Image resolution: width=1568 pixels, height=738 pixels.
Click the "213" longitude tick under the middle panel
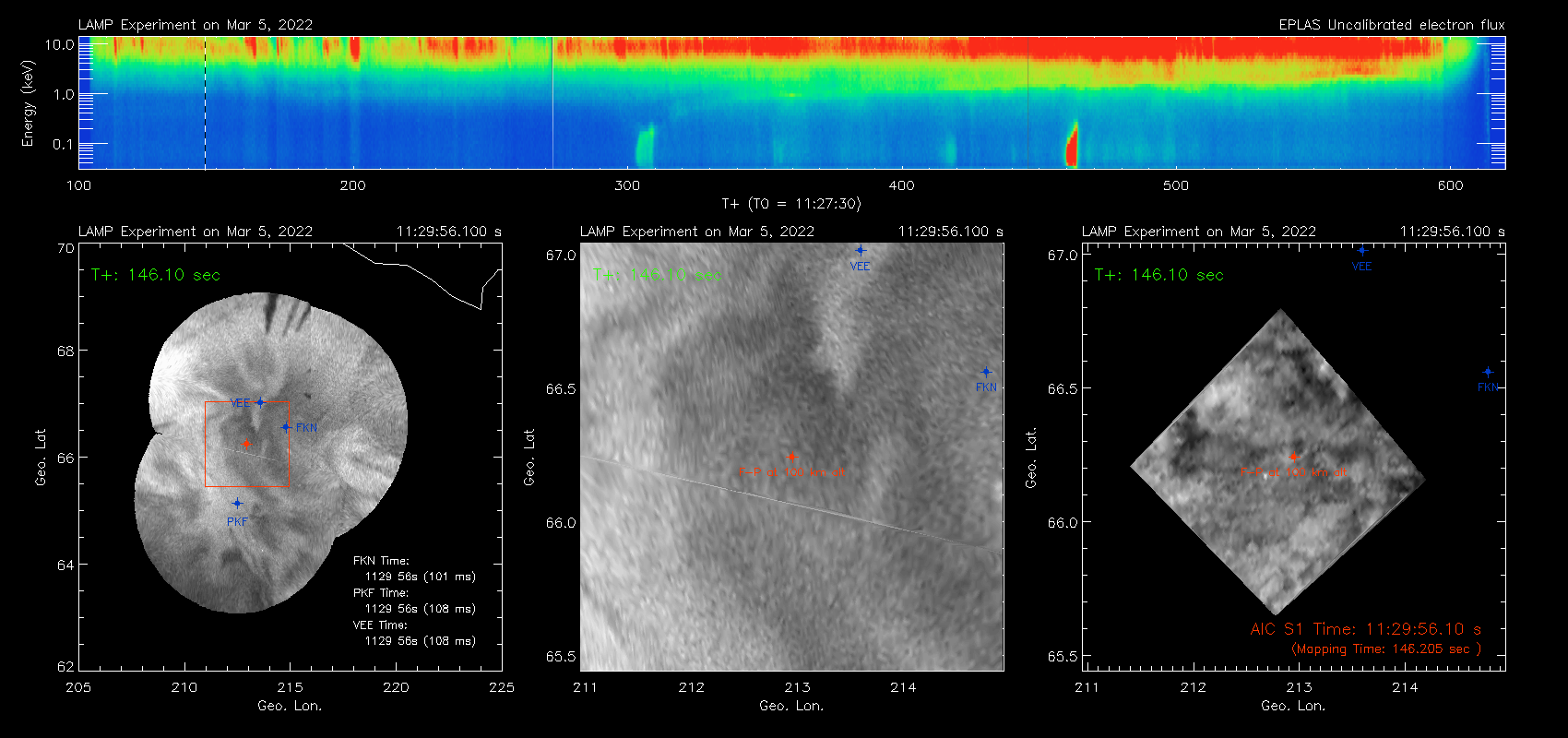[x=797, y=687]
